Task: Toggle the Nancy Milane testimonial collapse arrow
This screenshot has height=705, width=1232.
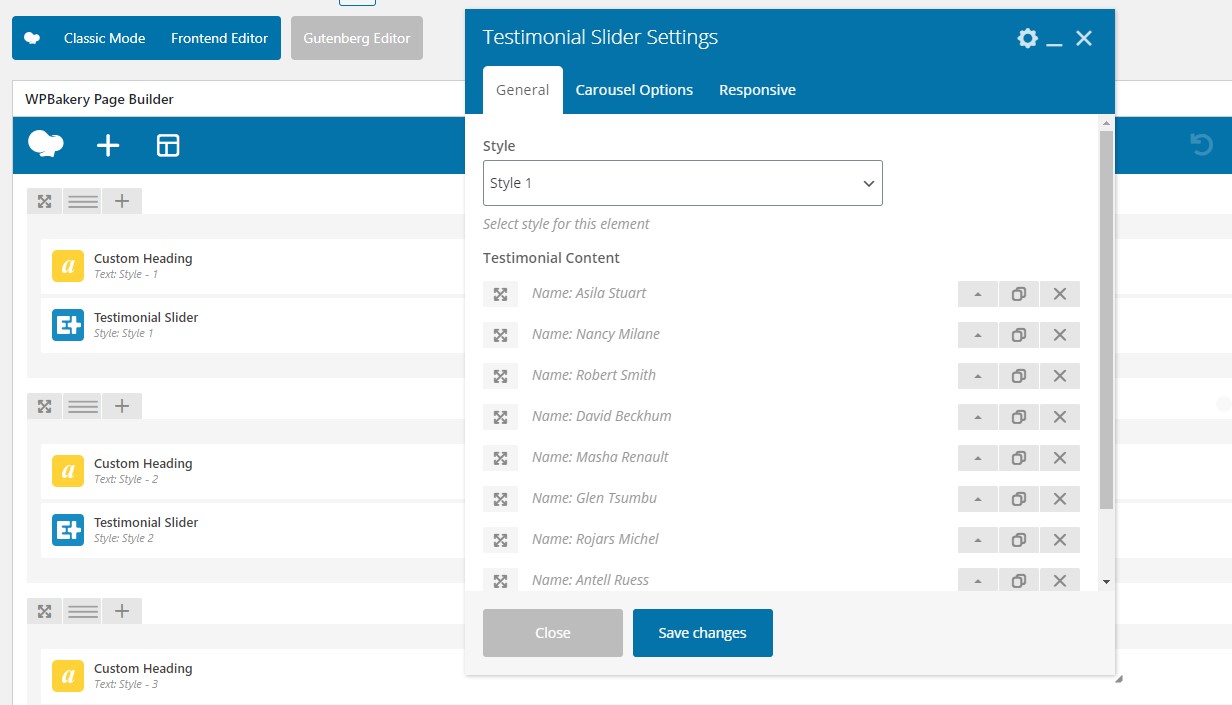Action: point(977,335)
